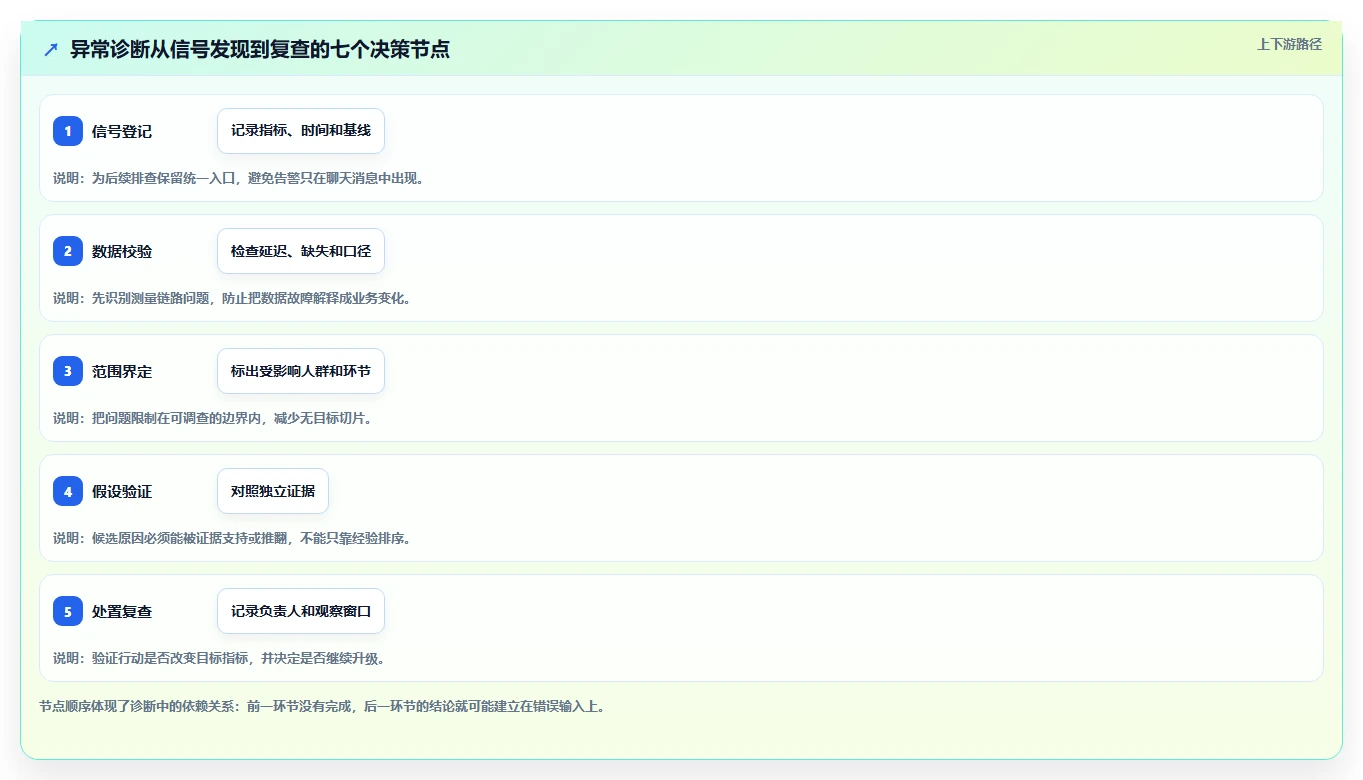Click the description starting 说明:把问题限制在可调查的边界内

point(213,418)
